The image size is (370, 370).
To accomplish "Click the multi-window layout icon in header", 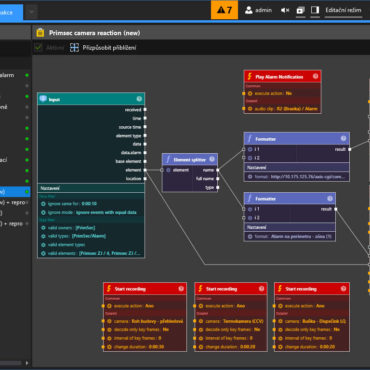I will (x=300, y=10).
